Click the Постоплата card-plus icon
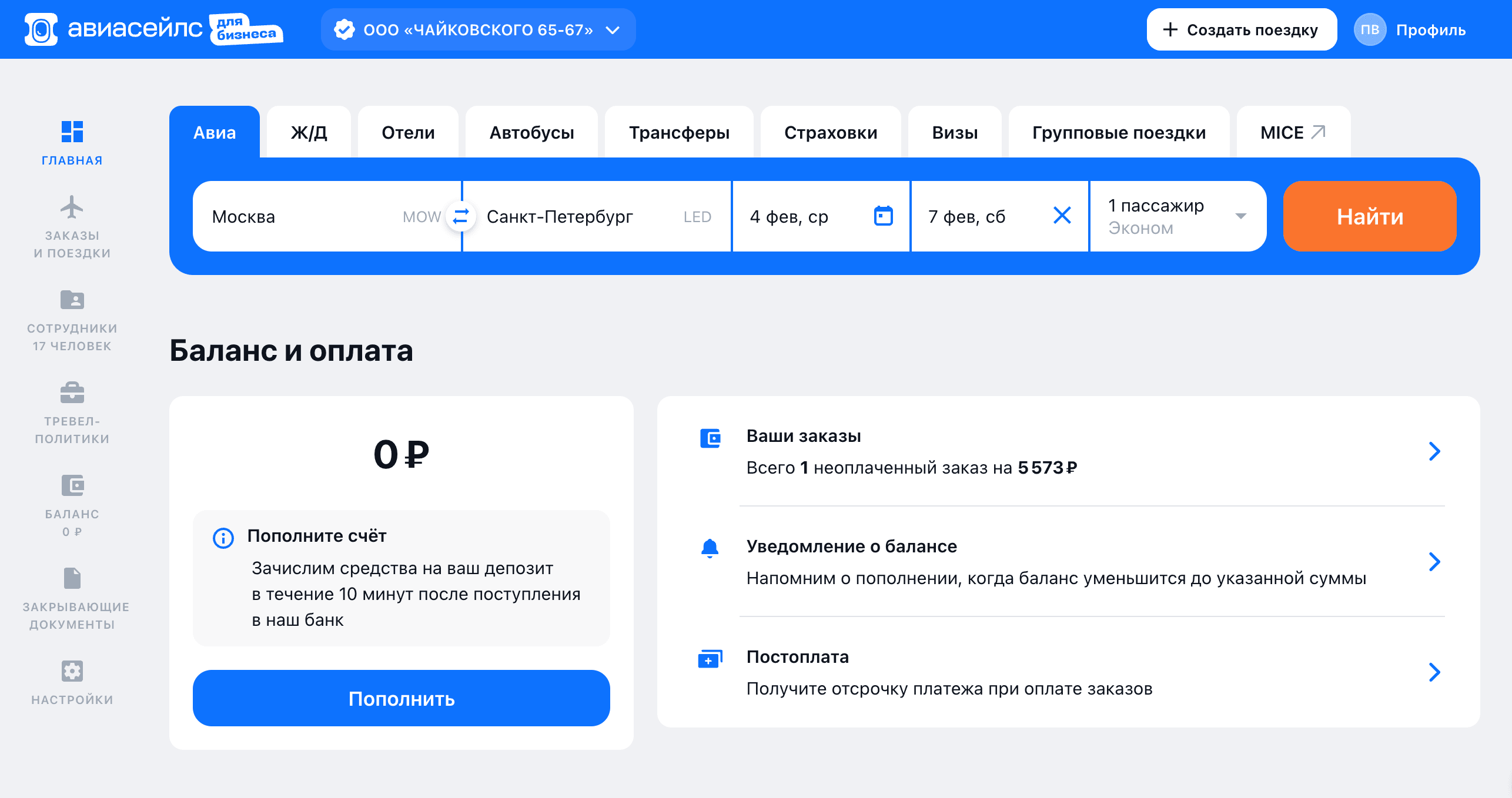The image size is (1512, 798). point(710,659)
